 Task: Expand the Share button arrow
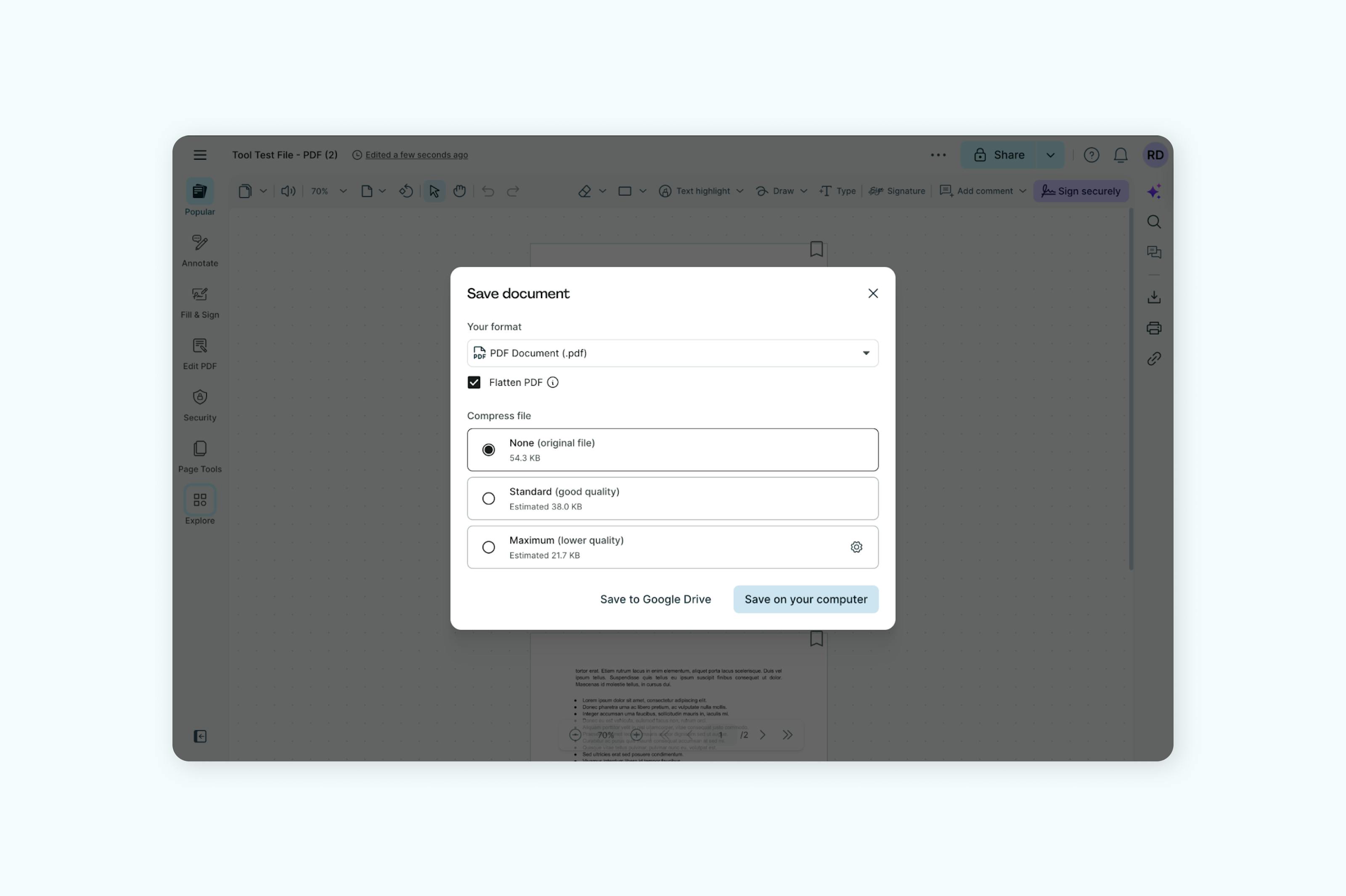[x=1050, y=155]
